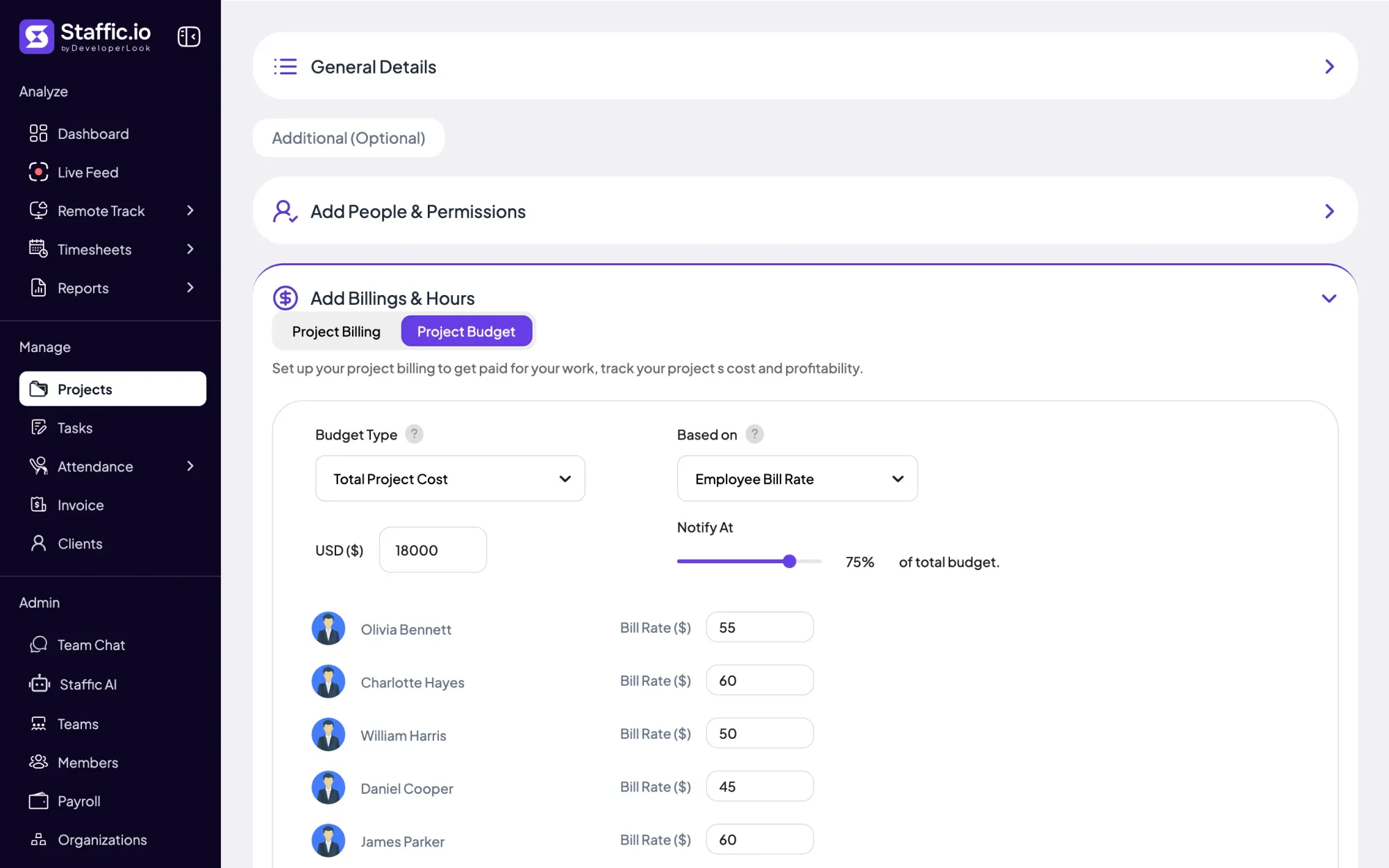The width and height of the screenshot is (1389, 868).
Task: Click the USD budget amount field showing 18000
Action: point(433,550)
